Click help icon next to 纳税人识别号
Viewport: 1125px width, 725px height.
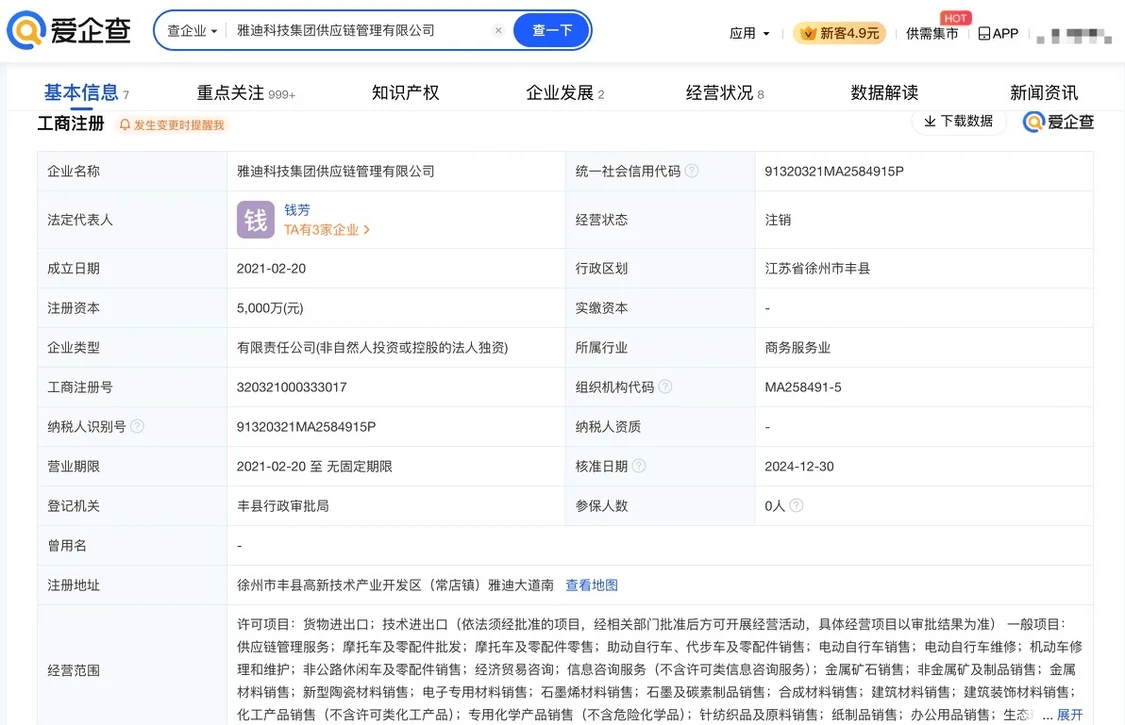[x=137, y=426]
